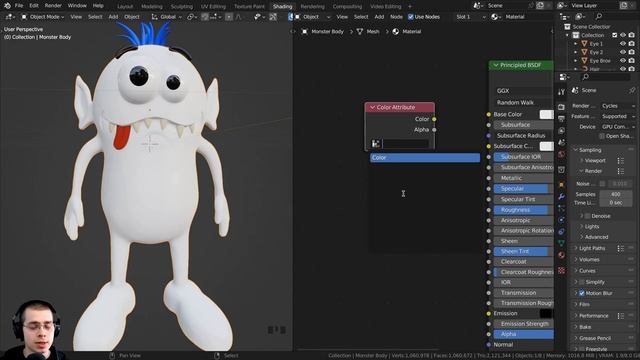Open the node editor Node menu
The image size is (640, 360).
[x=396, y=17]
